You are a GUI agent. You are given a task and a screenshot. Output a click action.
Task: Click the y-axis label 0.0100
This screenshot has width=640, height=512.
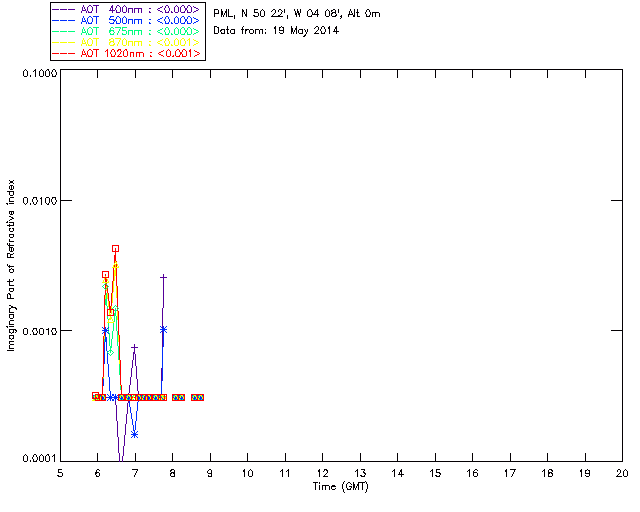39,201
